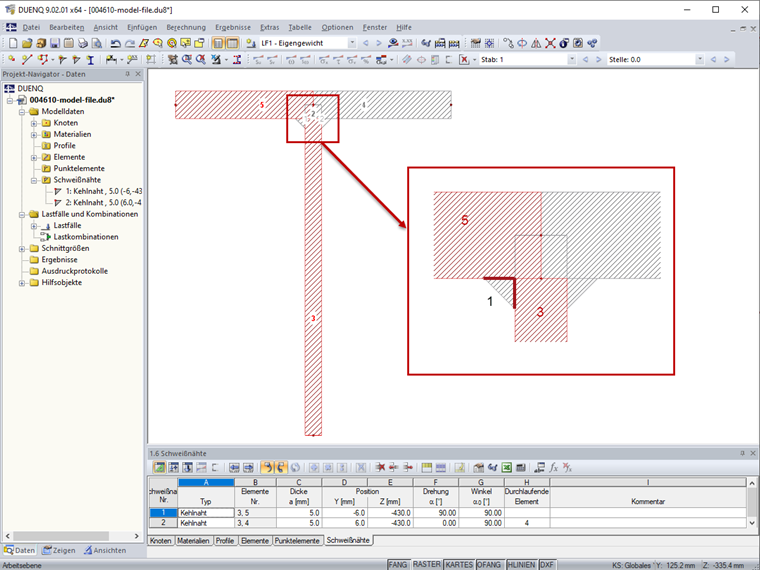The image size is (760, 570).
Task: Toggle the FANG status bar button
Action: [397, 565]
